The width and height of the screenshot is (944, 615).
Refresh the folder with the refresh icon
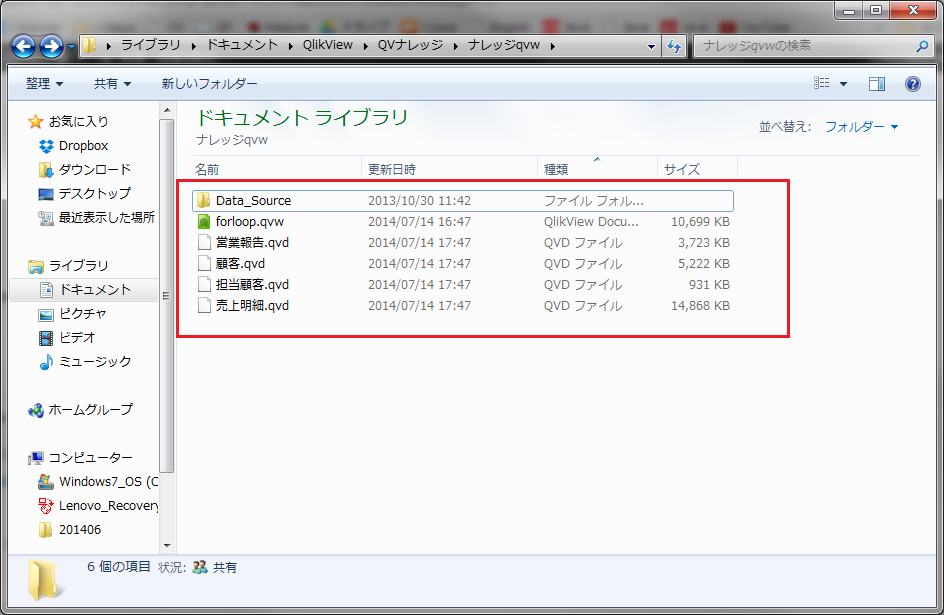click(x=674, y=46)
